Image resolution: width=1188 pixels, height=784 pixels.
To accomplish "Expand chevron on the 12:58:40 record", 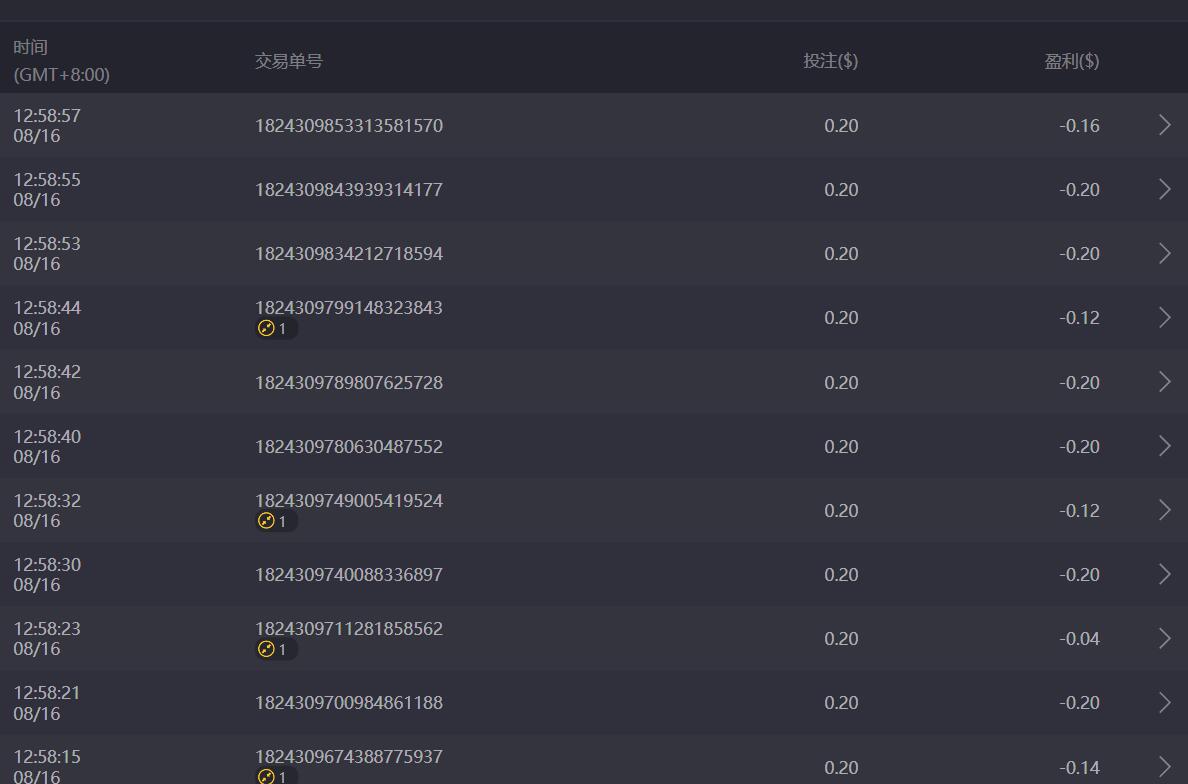I will [1164, 446].
